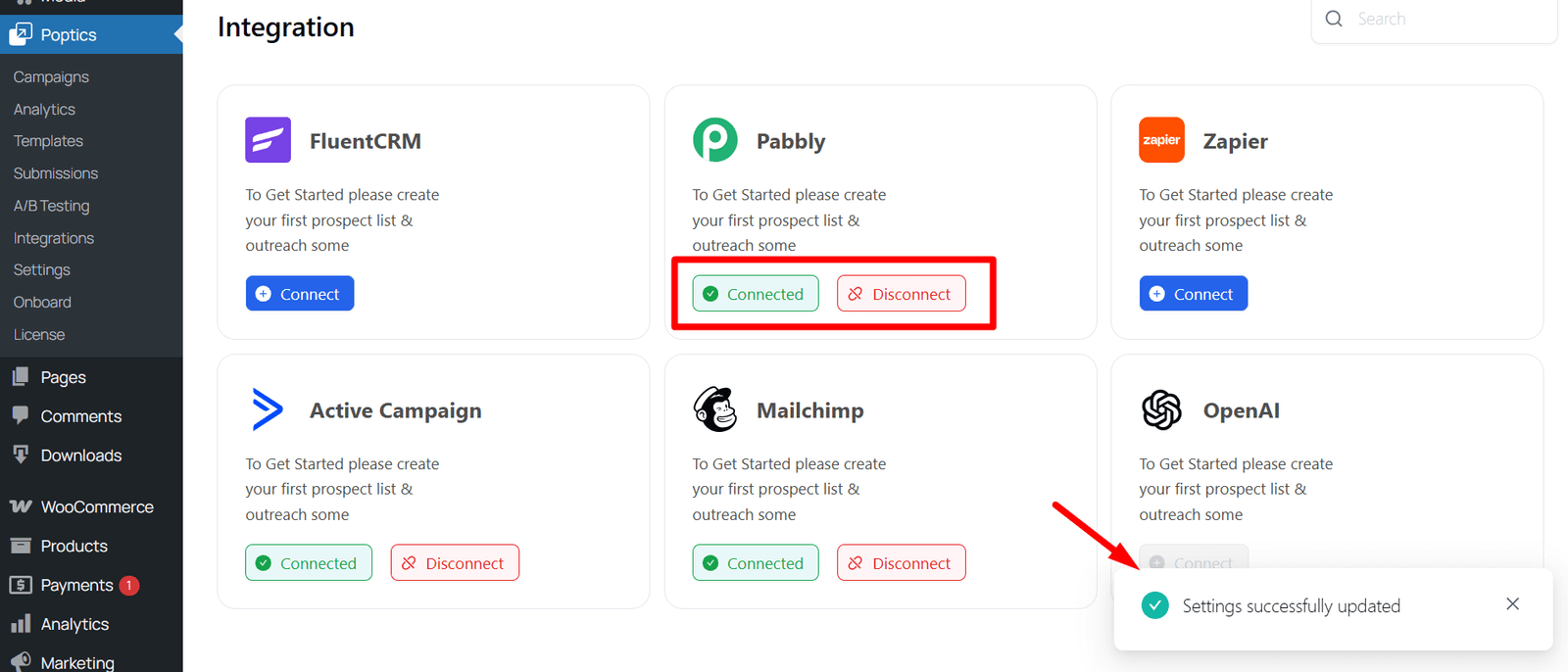1568x672 pixels.
Task: Go to A/B Testing menu item
Action: click(x=51, y=206)
